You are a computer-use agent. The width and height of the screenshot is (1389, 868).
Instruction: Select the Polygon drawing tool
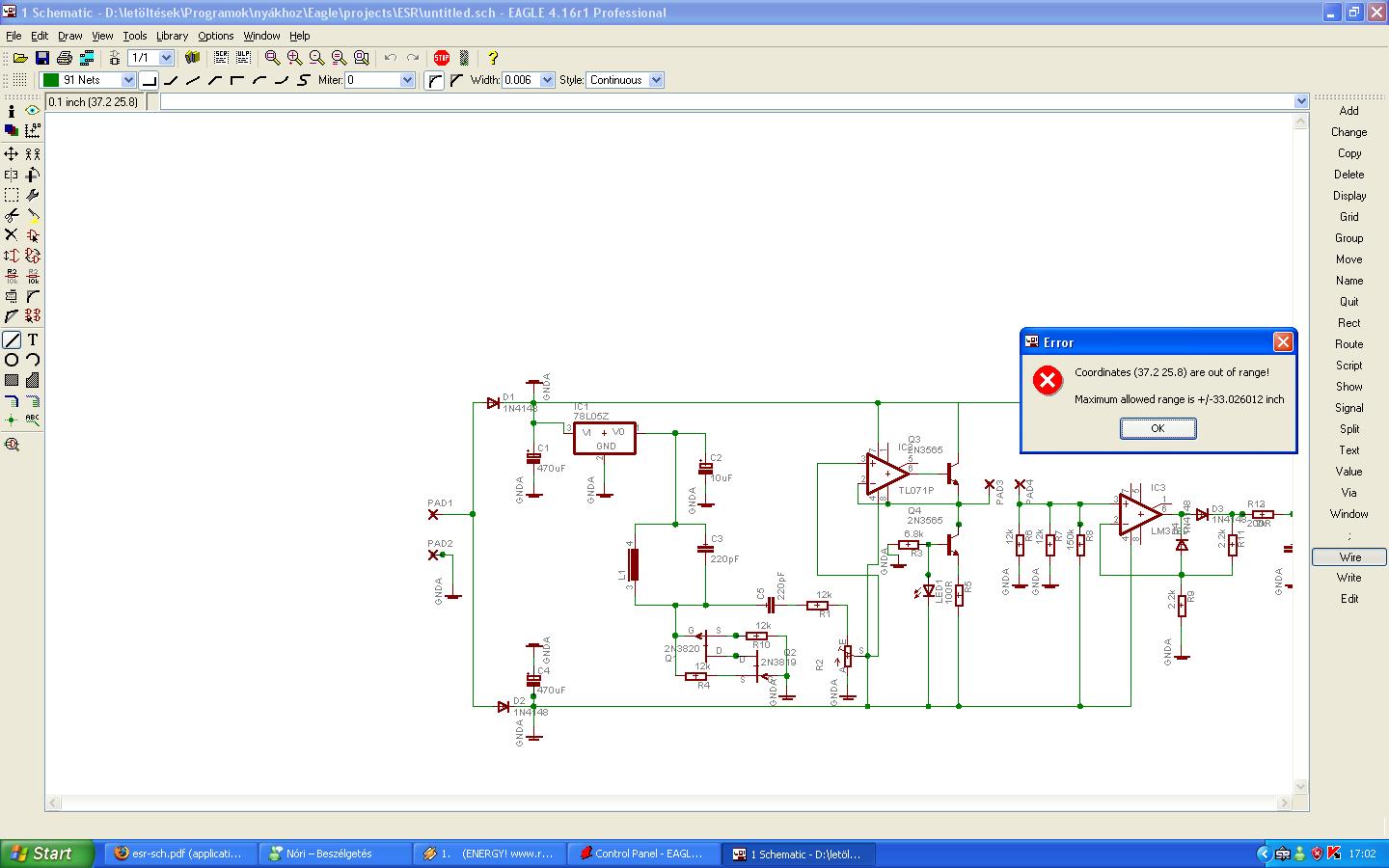coord(33,380)
